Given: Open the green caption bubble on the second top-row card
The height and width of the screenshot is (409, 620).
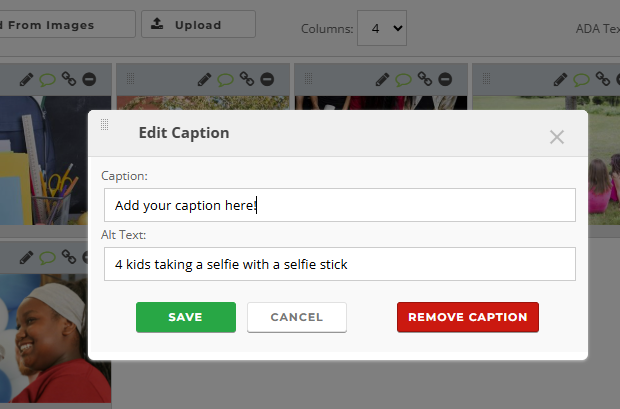Looking at the screenshot, I should 225,80.
